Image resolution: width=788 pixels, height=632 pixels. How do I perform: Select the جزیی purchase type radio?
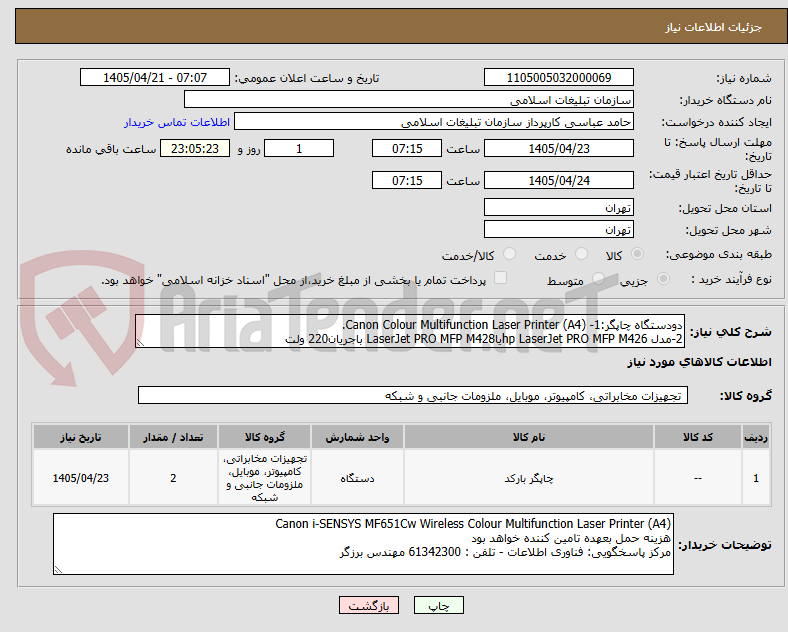(x=663, y=279)
